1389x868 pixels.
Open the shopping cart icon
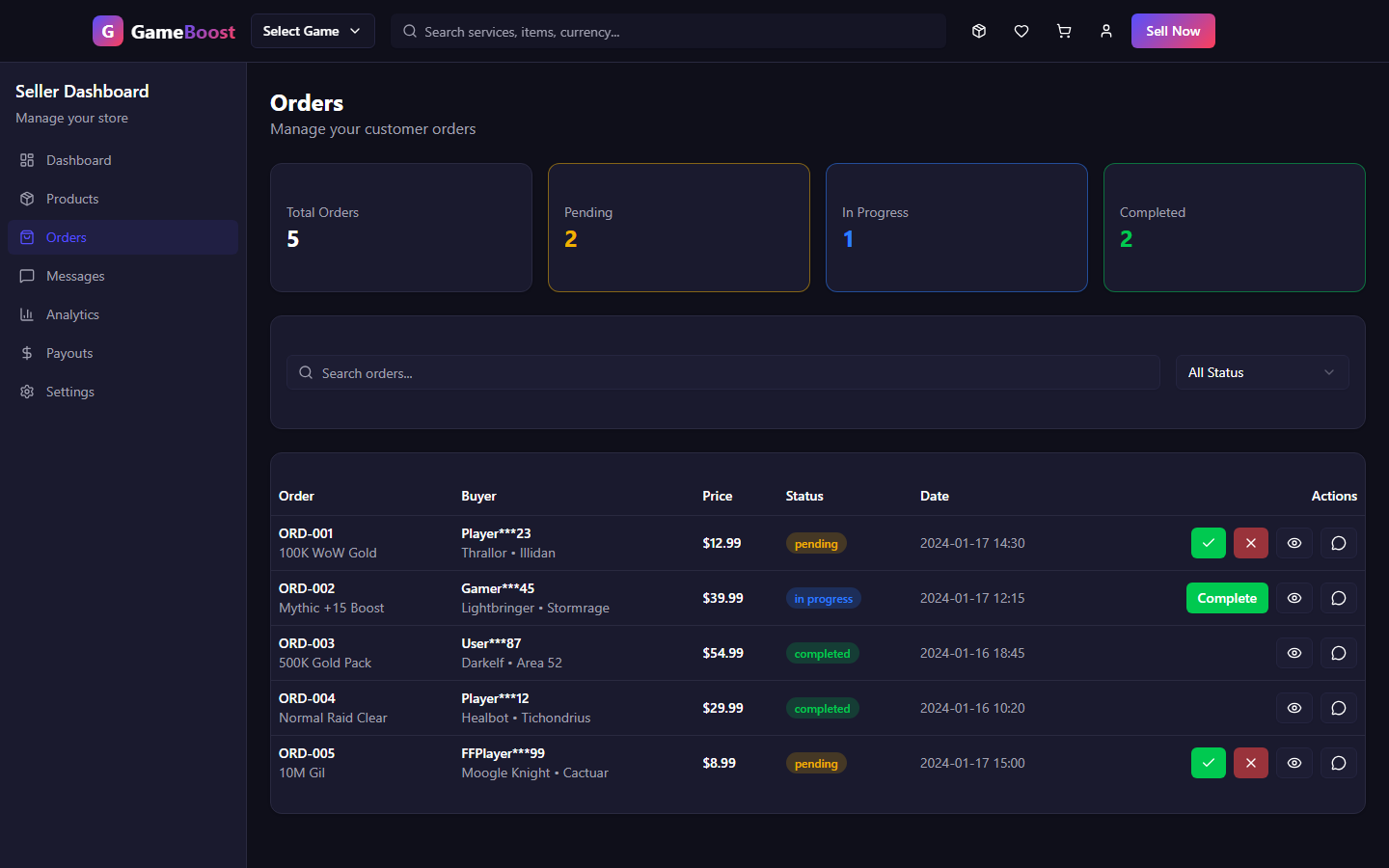click(1064, 31)
